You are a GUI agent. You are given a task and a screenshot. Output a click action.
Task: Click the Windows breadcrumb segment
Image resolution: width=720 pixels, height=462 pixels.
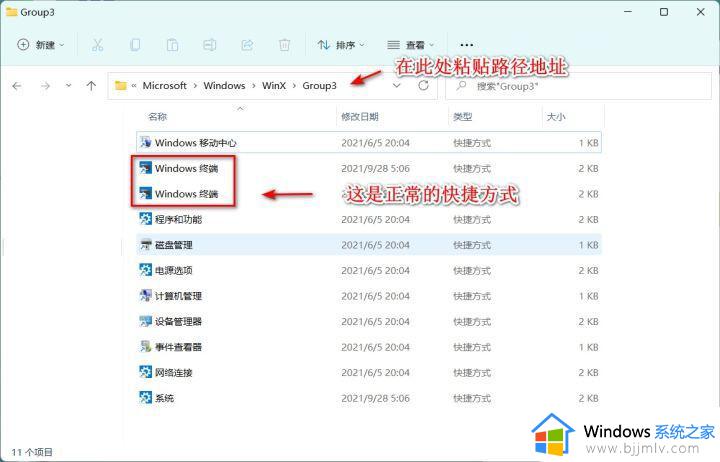tap(225, 86)
